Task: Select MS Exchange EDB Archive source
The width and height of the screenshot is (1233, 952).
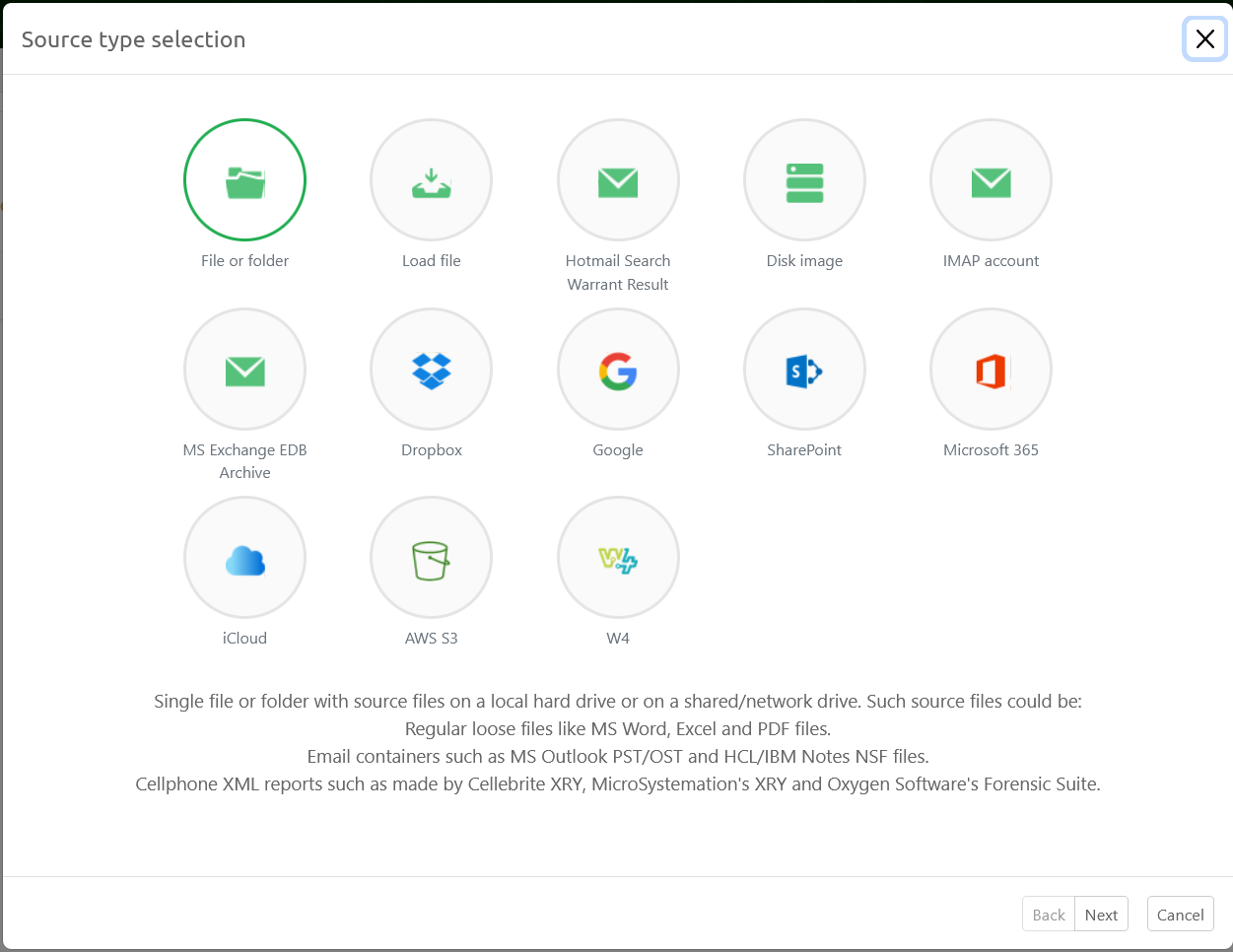Action: coord(244,369)
